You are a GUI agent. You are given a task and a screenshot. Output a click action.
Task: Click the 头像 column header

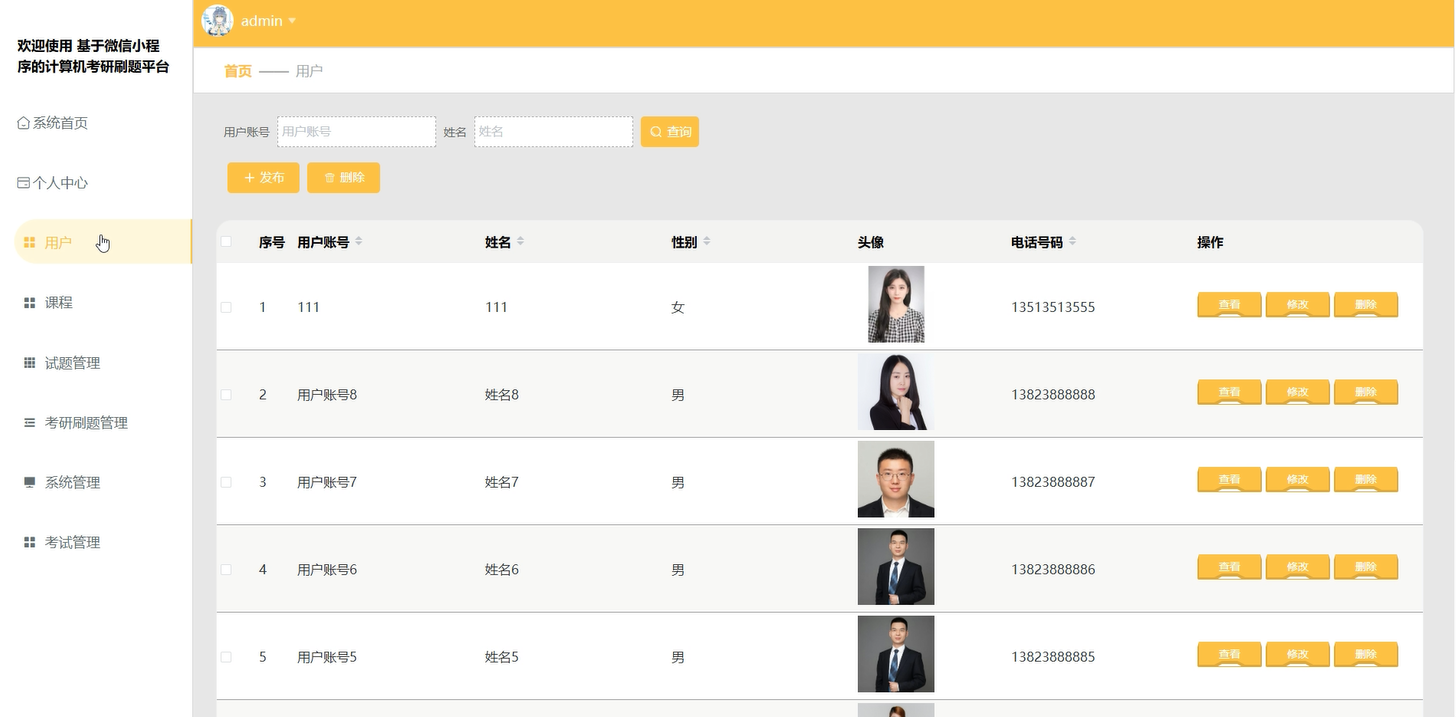(871, 242)
